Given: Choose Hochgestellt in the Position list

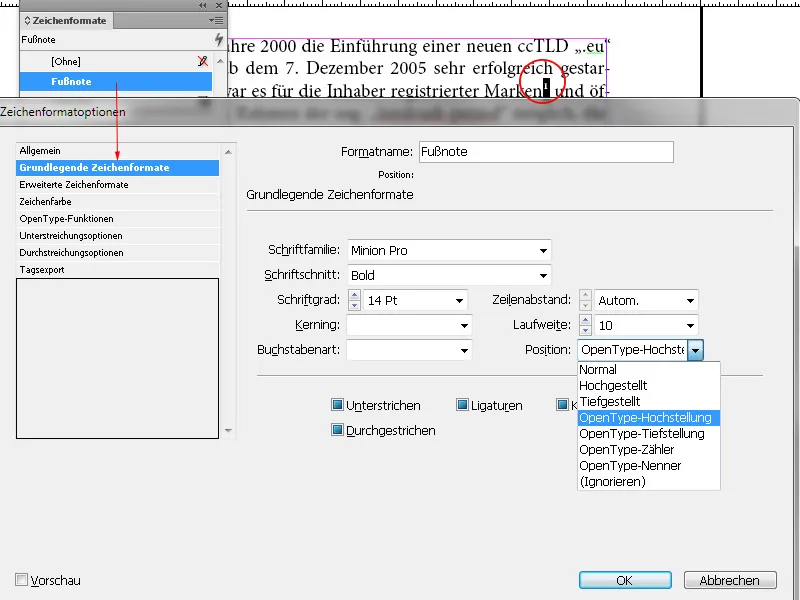Looking at the screenshot, I should coord(648,385).
